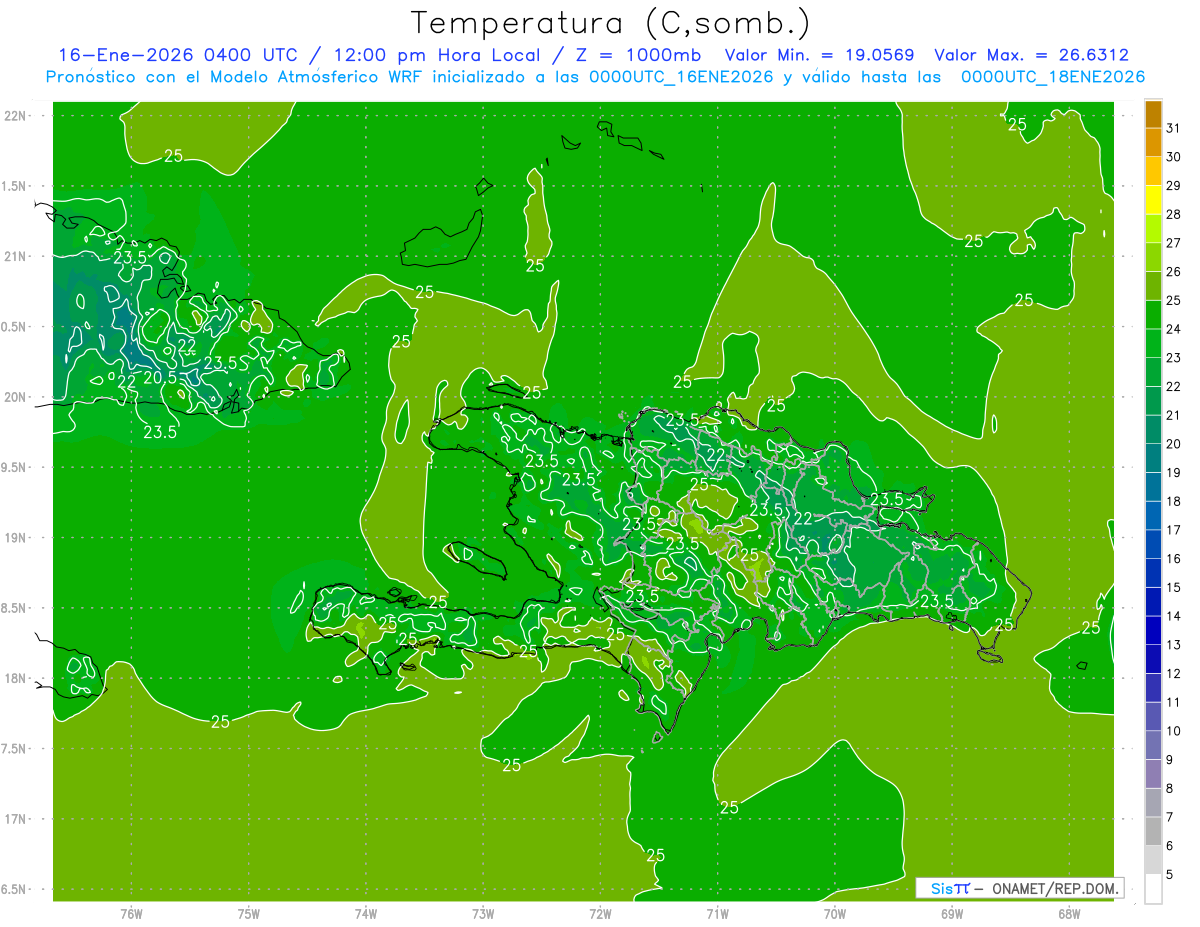Pick the white swatch at legend bottom
1200x927 pixels.
1153,889
